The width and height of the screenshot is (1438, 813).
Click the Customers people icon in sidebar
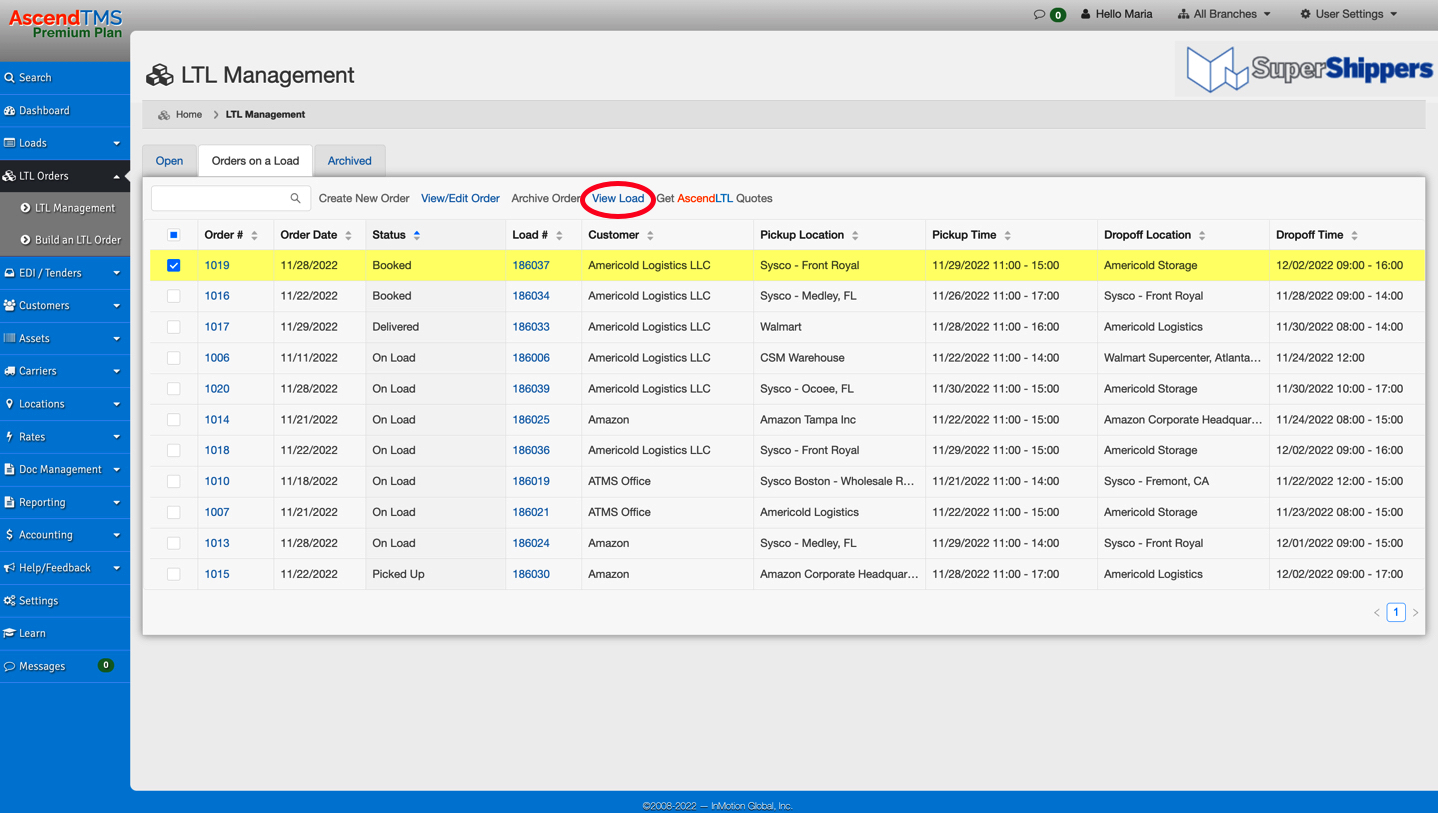(9, 305)
